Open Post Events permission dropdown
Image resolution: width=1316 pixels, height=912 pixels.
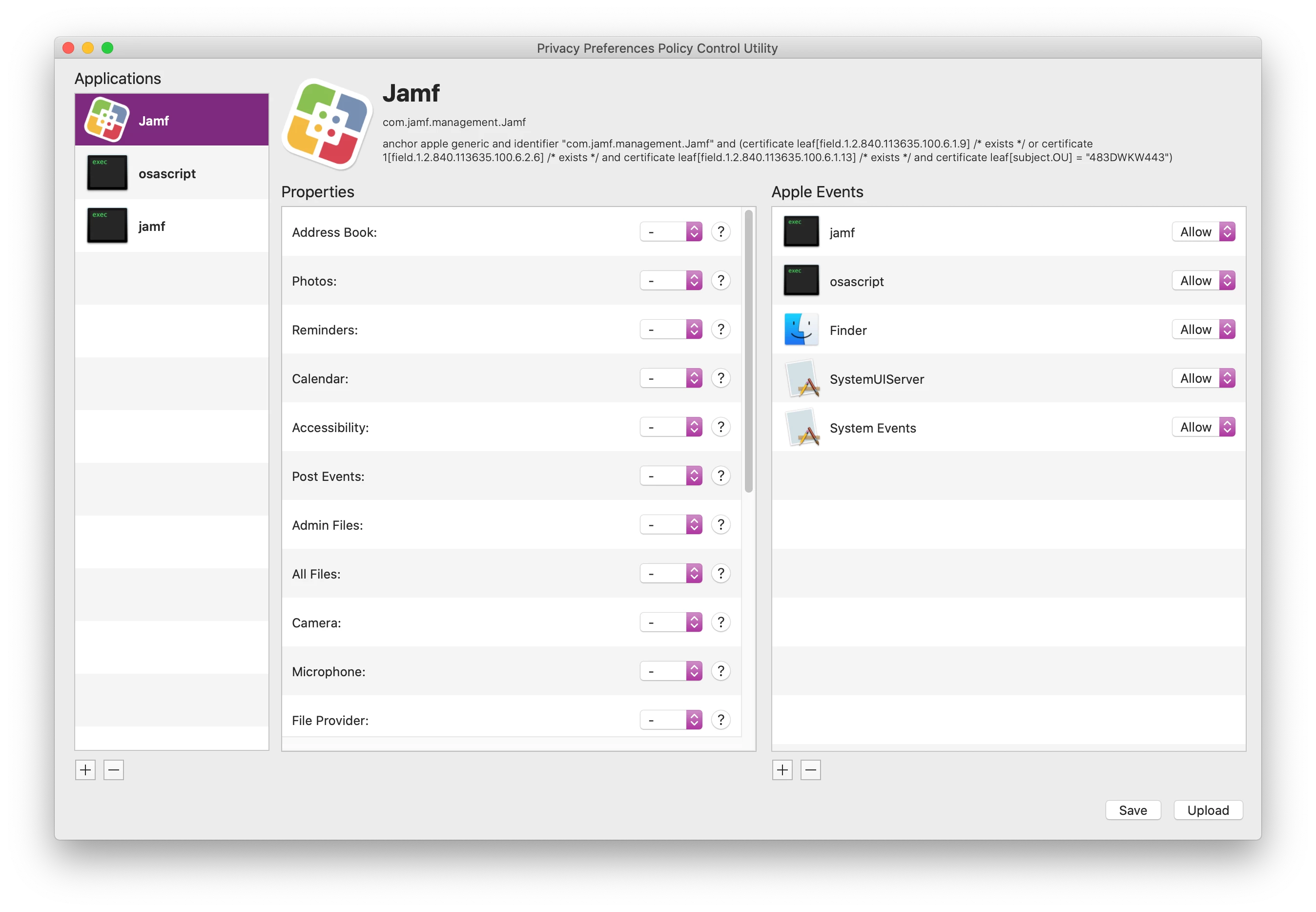[671, 476]
